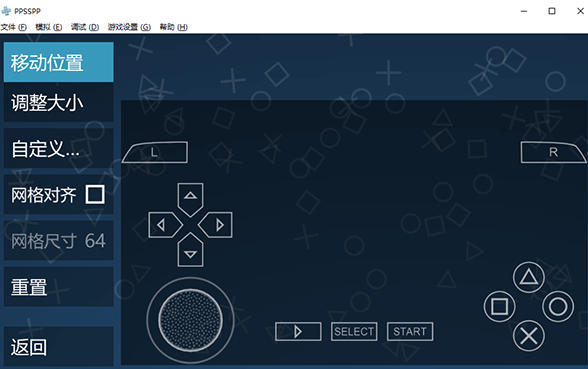Click the D-pad up arrow
The height and width of the screenshot is (369, 588).
point(190,199)
